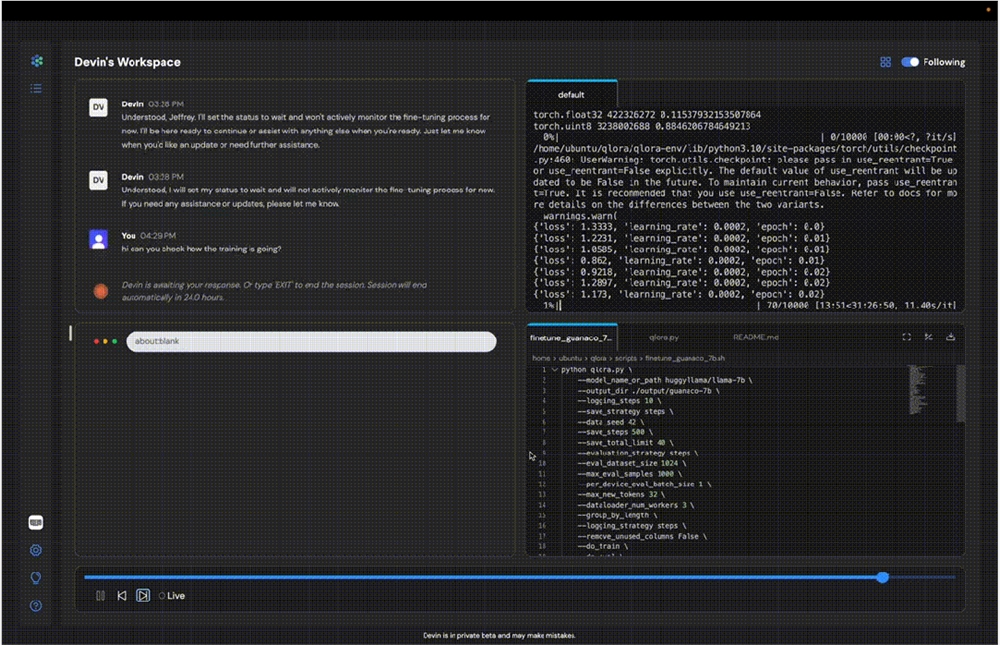
Task: Click the orange awaiting-status indicator dot
Action: coord(101,292)
